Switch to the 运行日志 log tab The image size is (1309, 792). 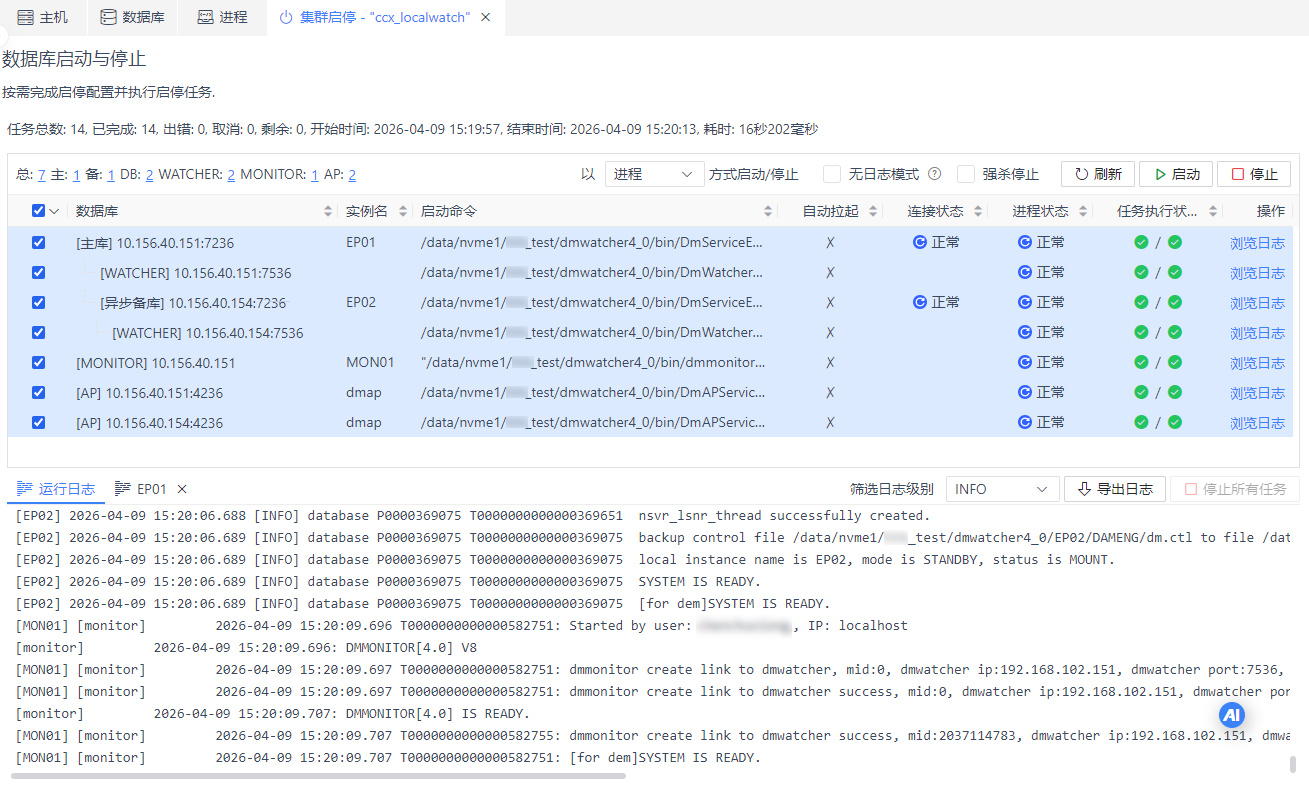click(x=56, y=489)
